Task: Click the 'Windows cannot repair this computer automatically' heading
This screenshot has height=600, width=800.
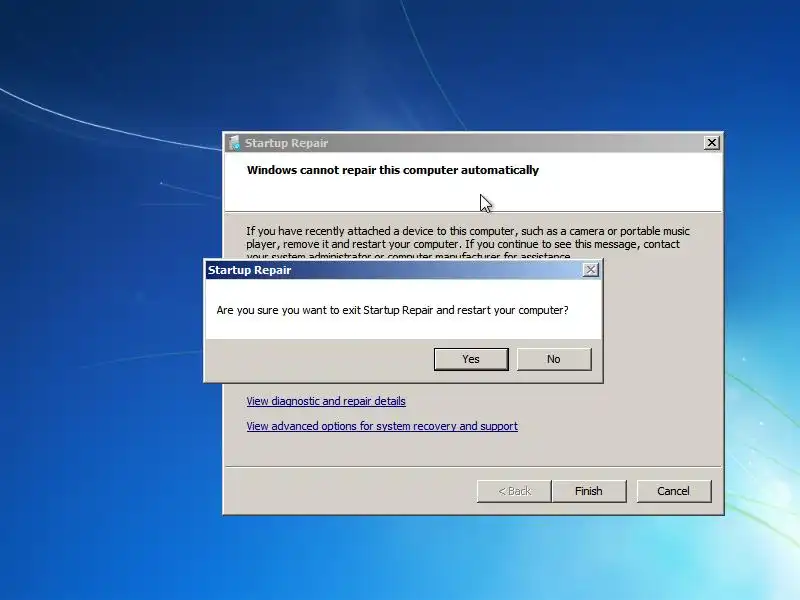Action: point(393,170)
